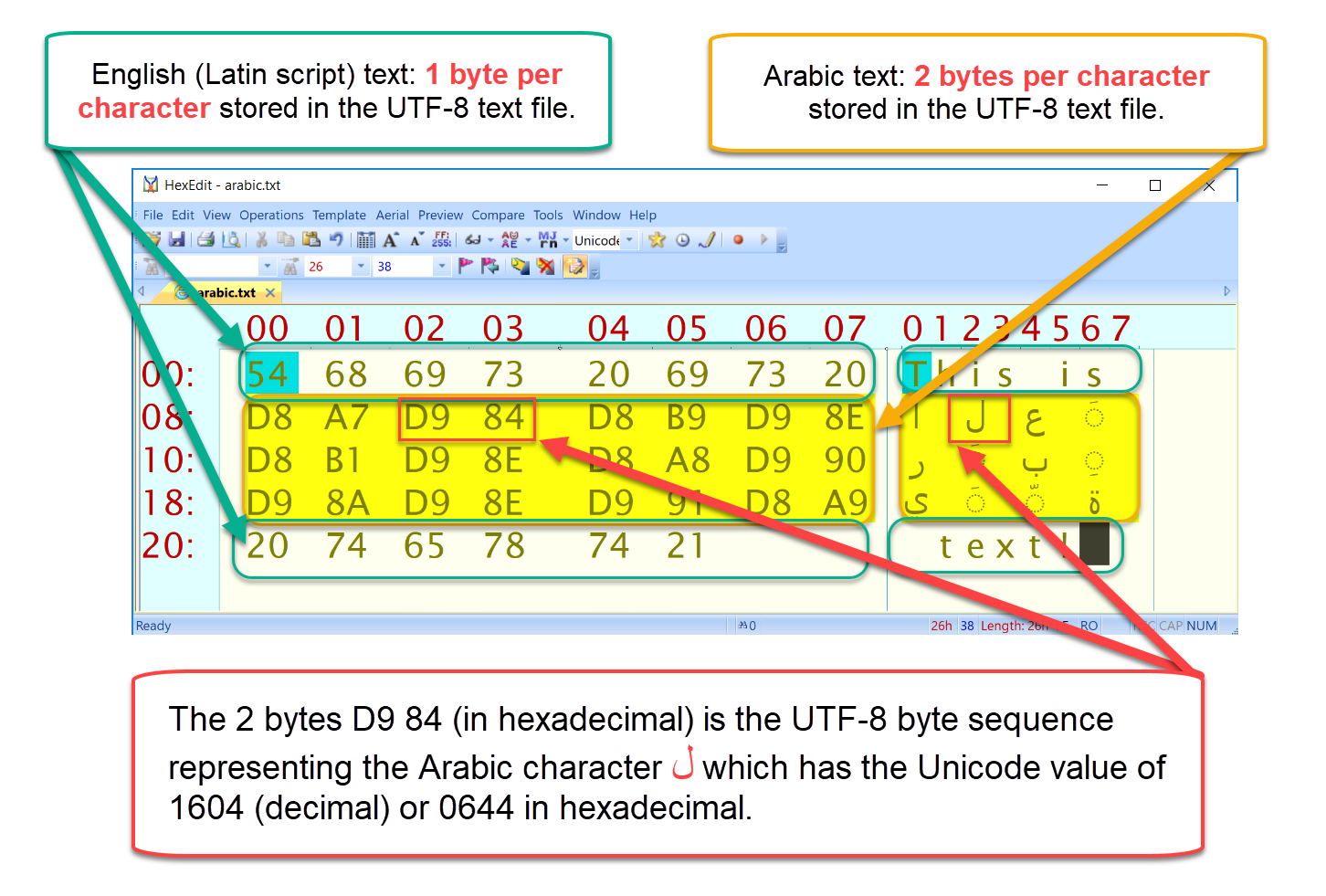
Task: Open the Template menu
Action: coord(339,216)
